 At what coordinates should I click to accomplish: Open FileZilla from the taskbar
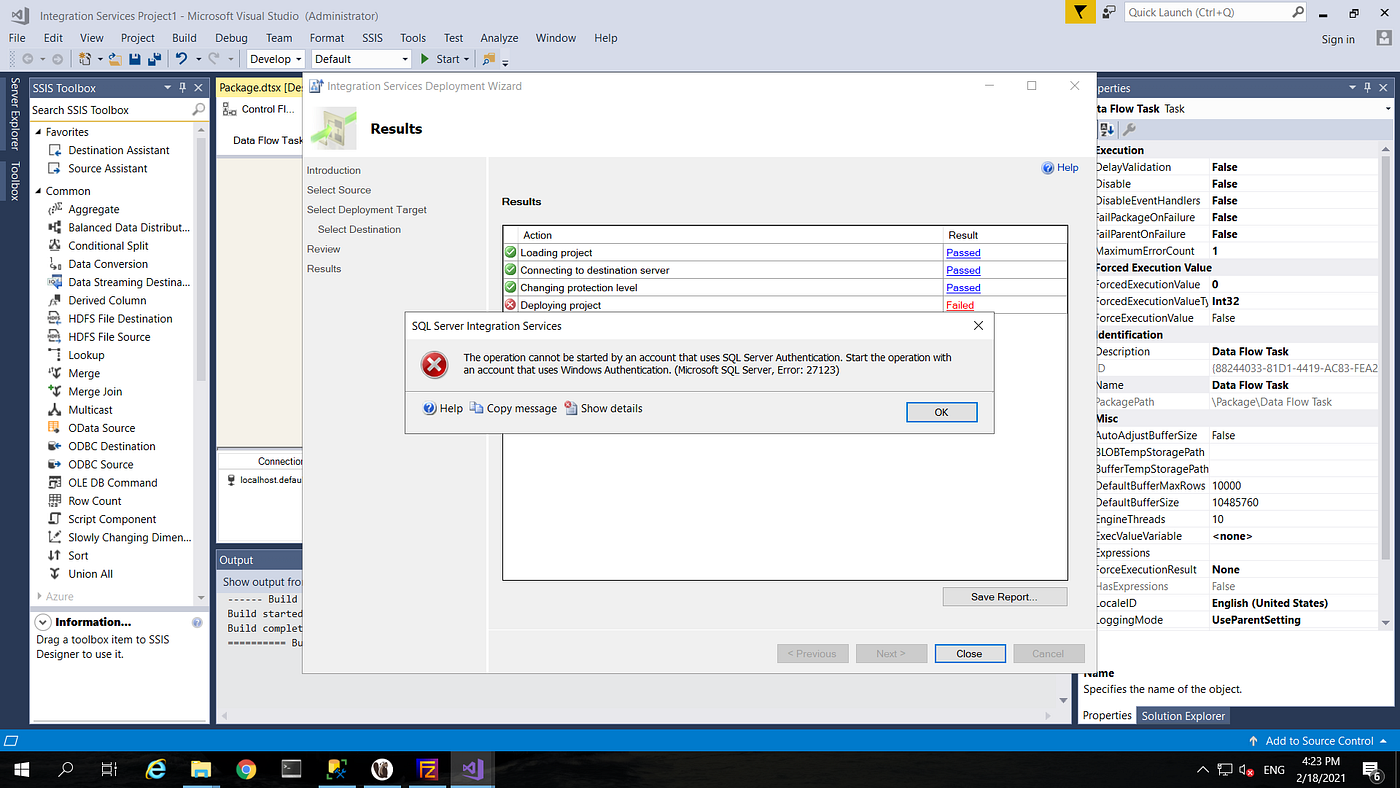coord(427,769)
